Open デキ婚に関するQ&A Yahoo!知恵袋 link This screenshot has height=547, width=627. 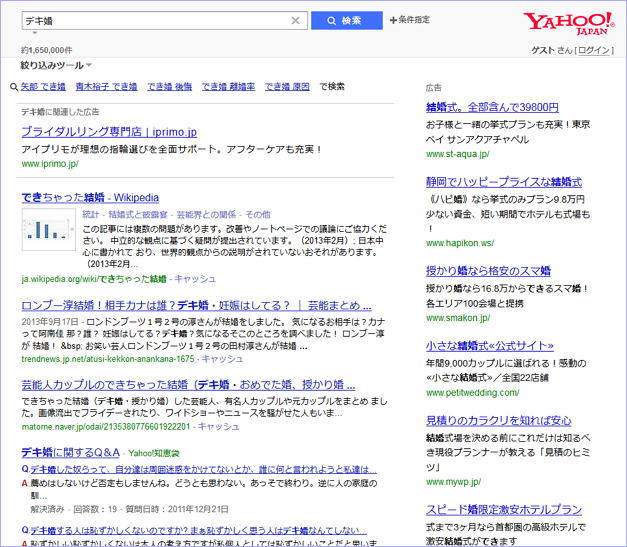coord(70,452)
